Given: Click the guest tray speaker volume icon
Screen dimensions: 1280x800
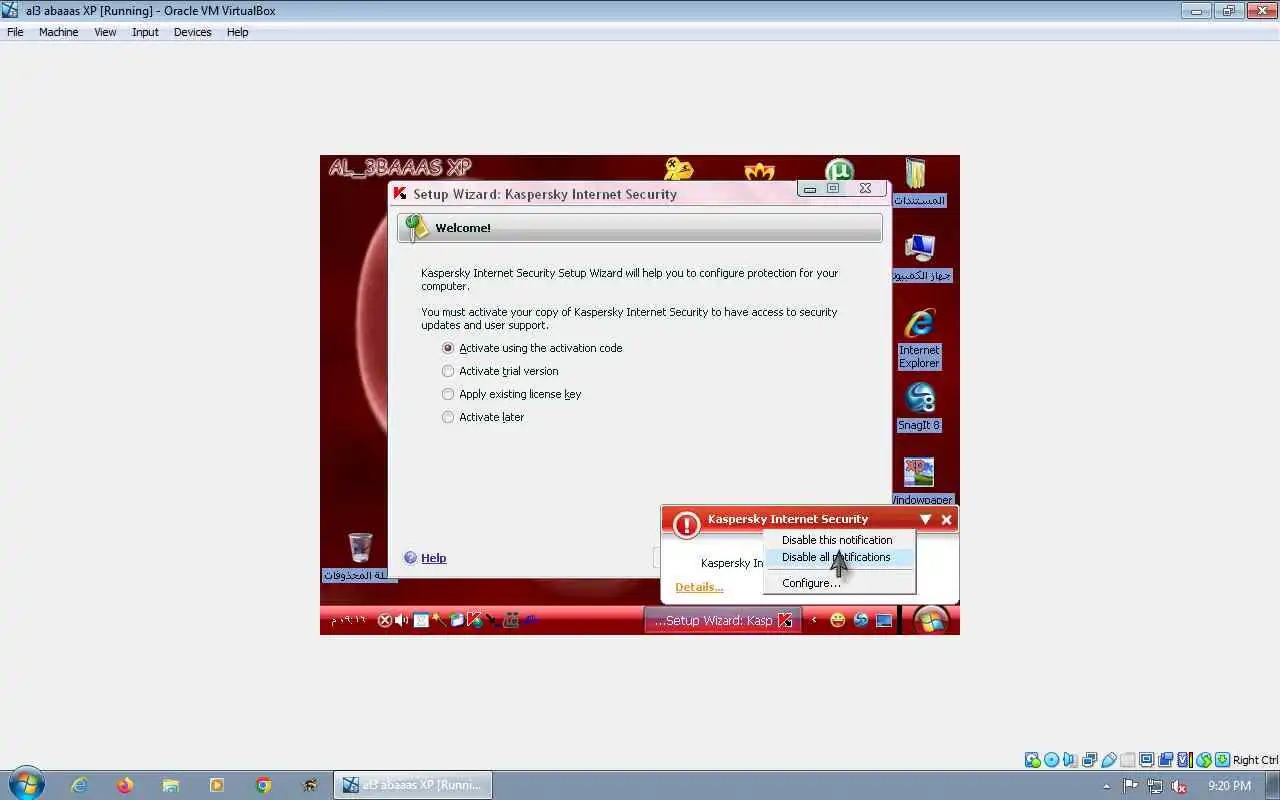Looking at the screenshot, I should (x=401, y=620).
